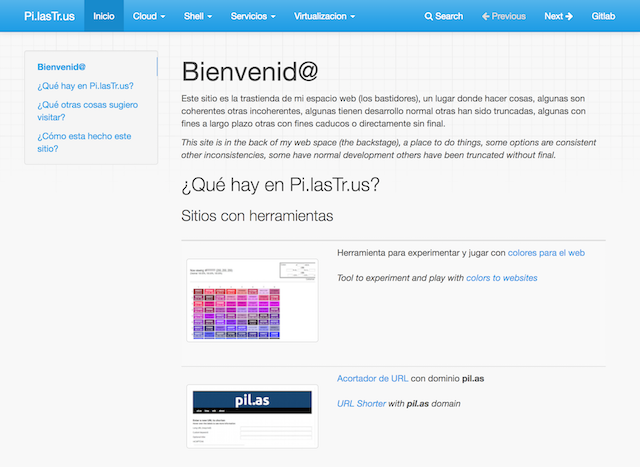Click the Next right arrow icon

click(569, 16)
